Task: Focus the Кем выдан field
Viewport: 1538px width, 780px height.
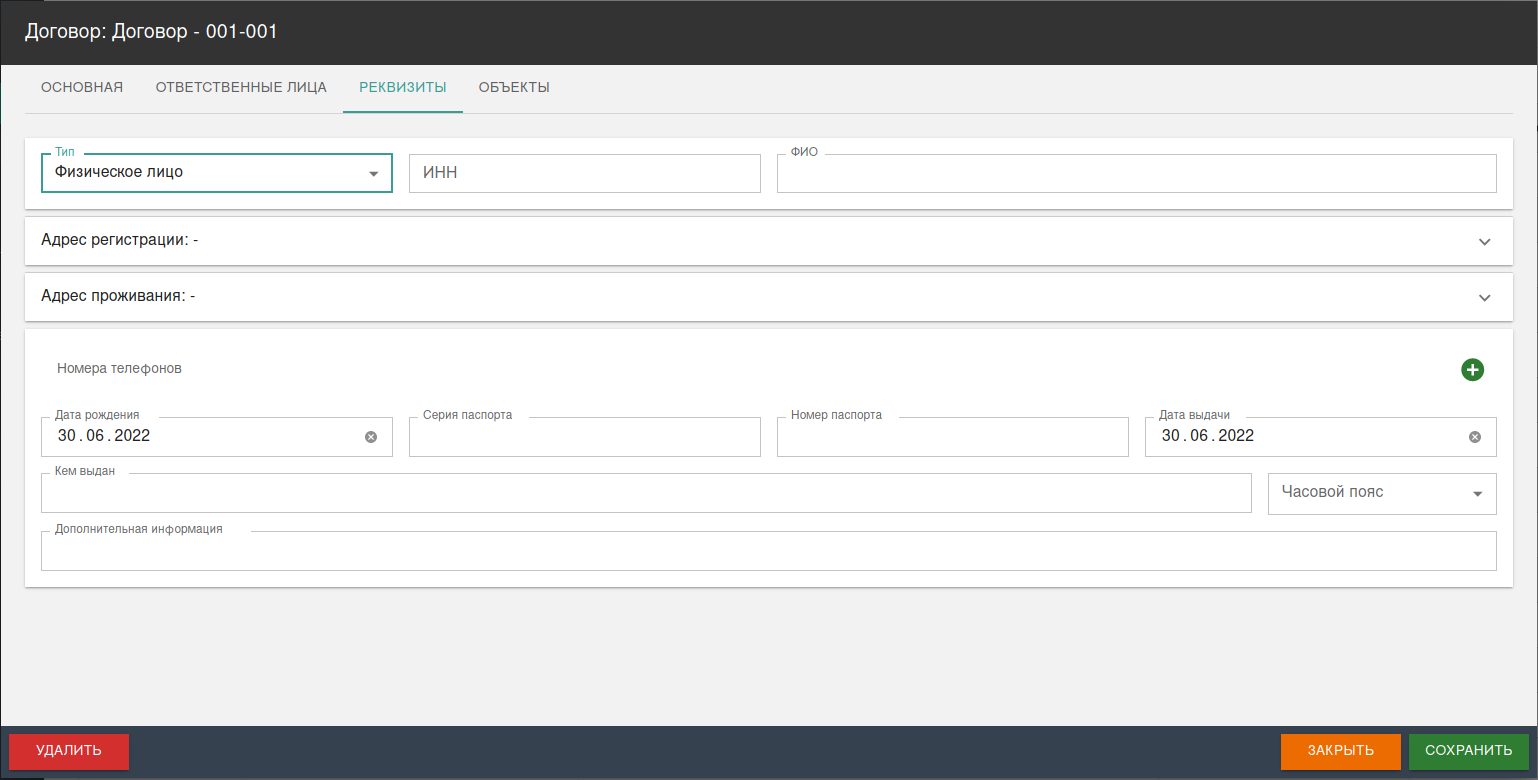Action: click(646, 494)
